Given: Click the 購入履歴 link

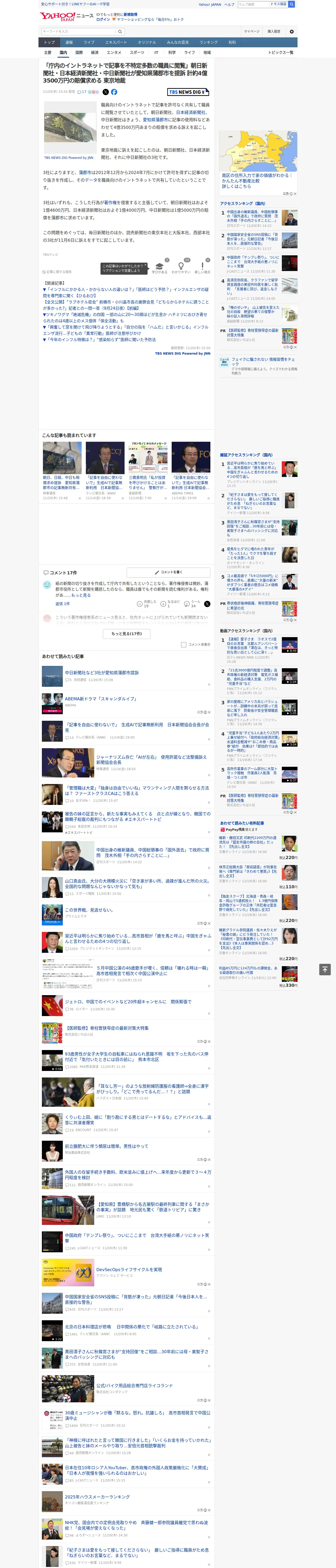Looking at the screenshot, I should [274, 32].
